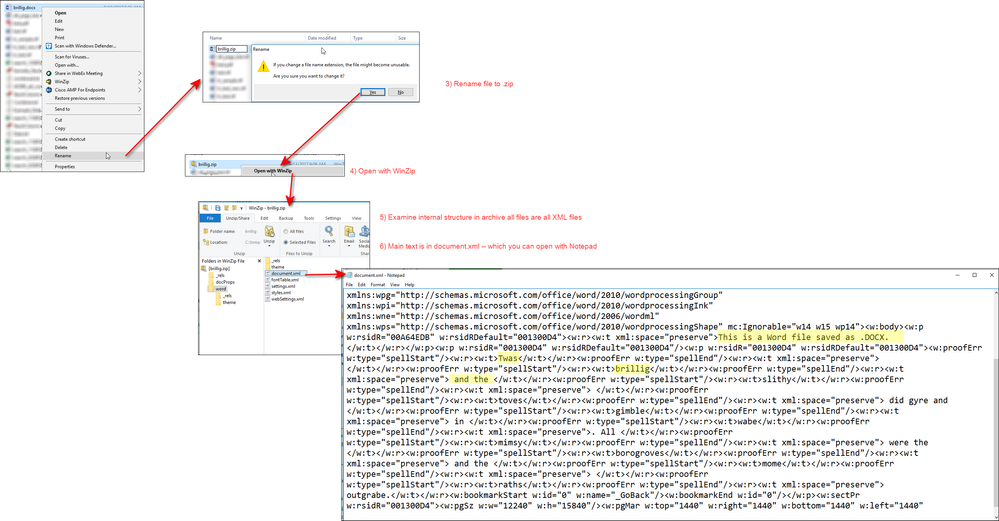Expand the Cisco AMP For Endpoints submenu arrow
The image size is (999, 521).
(140, 90)
